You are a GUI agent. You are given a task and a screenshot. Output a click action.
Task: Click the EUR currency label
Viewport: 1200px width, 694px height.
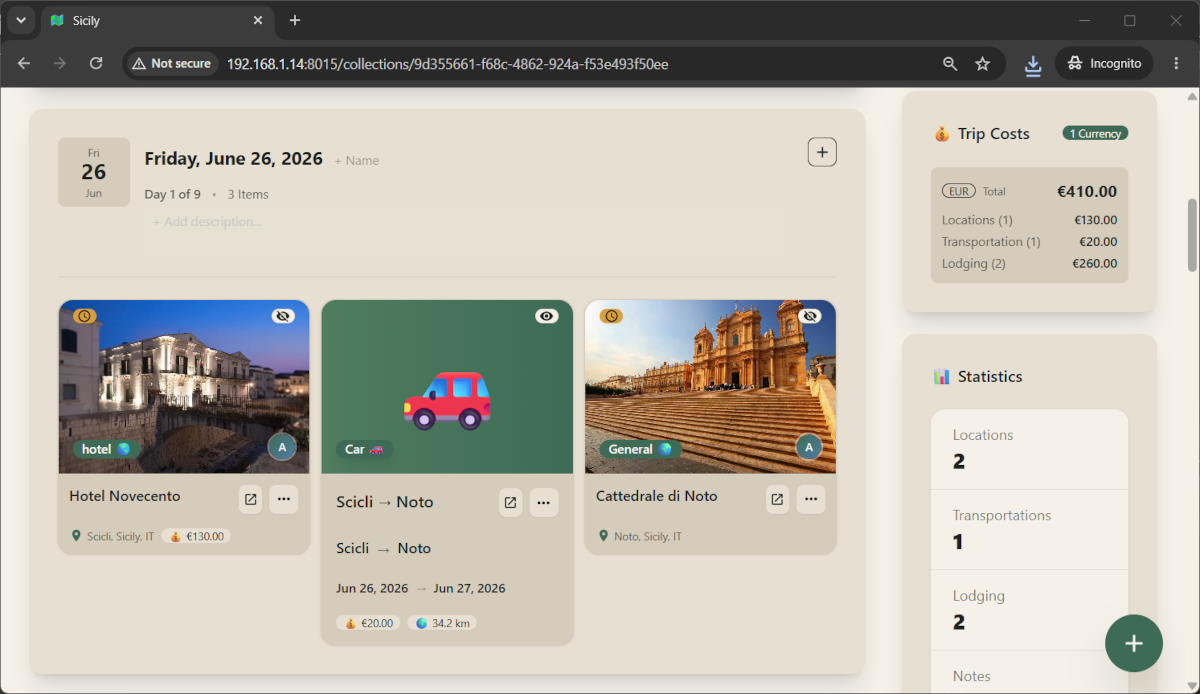pos(959,191)
